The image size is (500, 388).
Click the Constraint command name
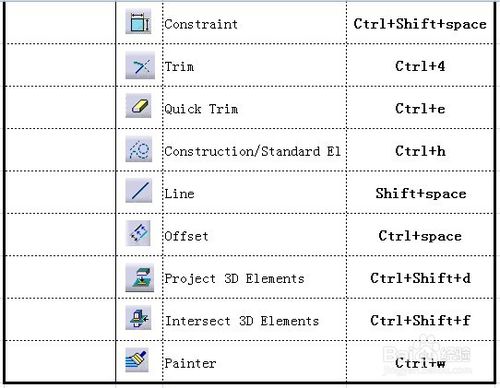[201, 24]
